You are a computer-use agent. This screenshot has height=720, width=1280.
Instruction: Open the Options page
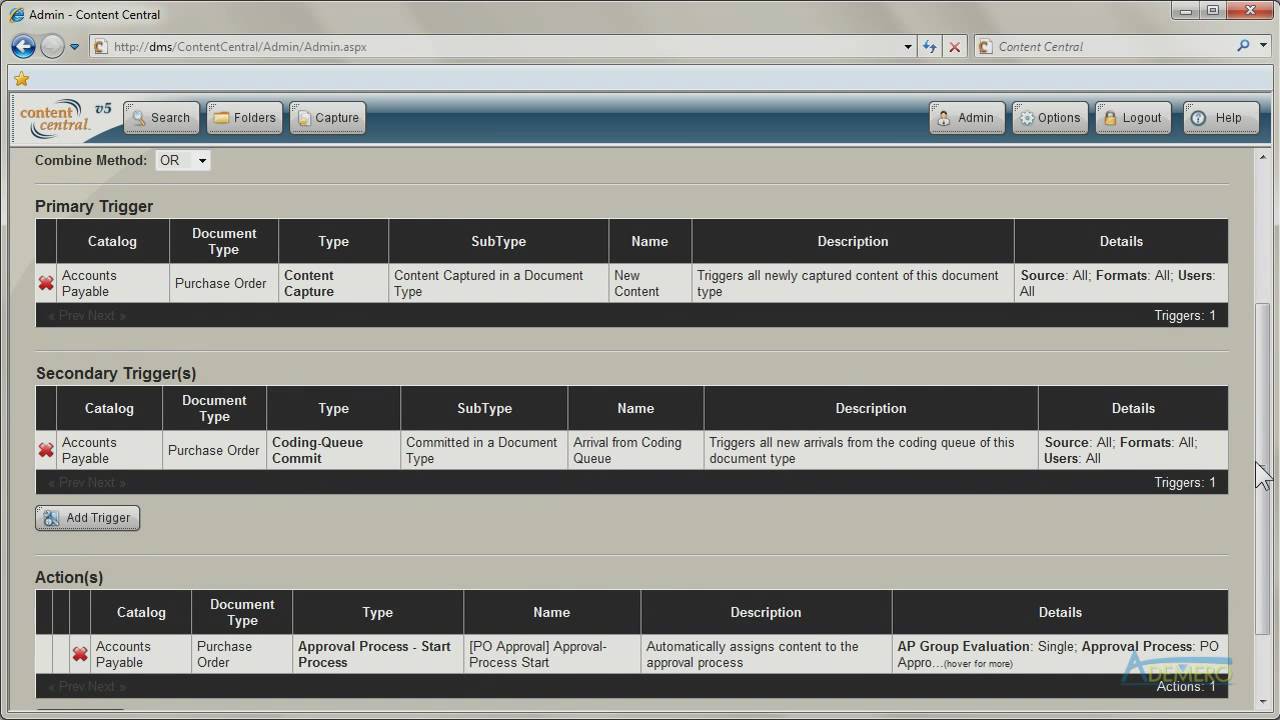pos(1049,118)
